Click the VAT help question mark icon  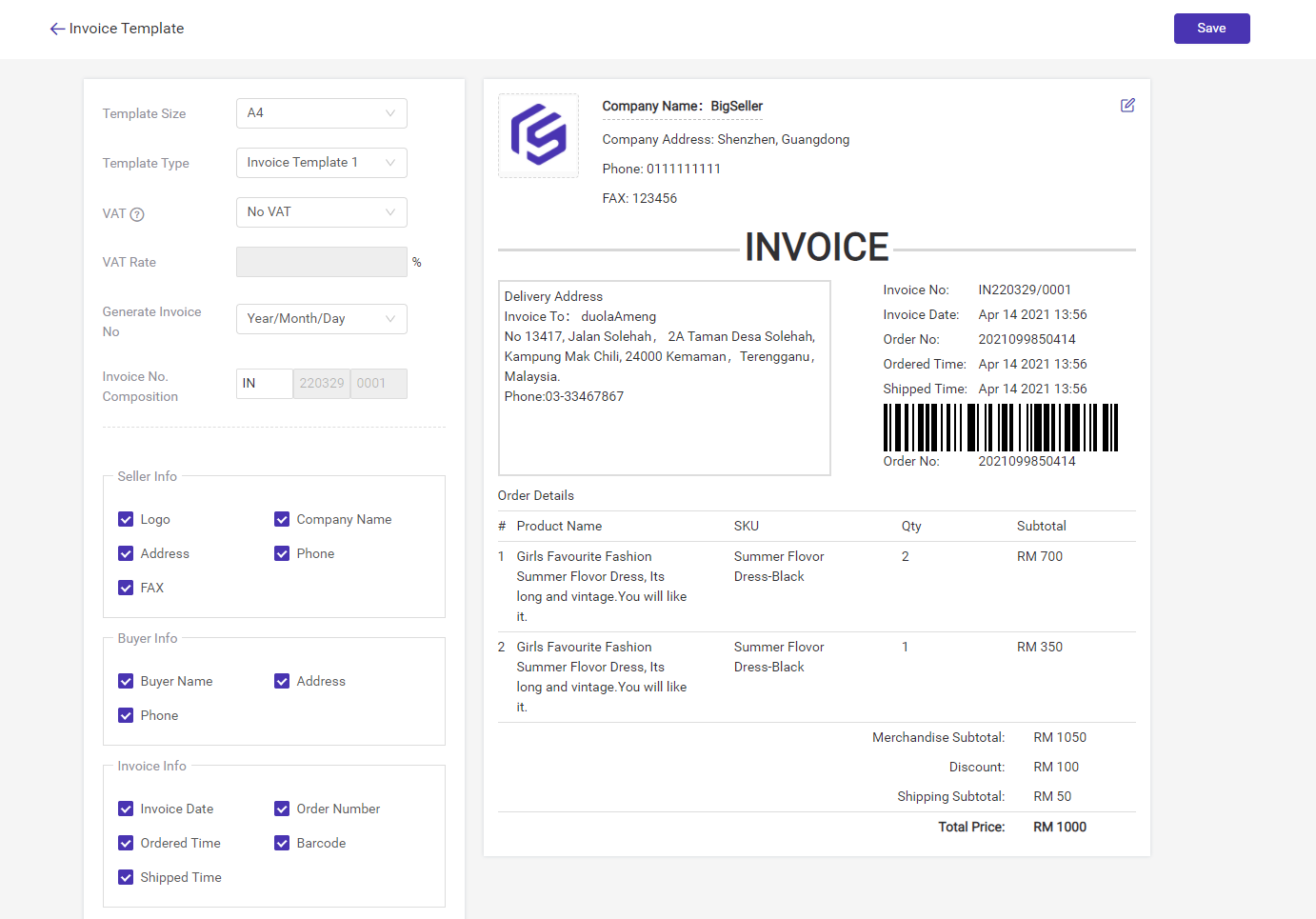(x=137, y=214)
